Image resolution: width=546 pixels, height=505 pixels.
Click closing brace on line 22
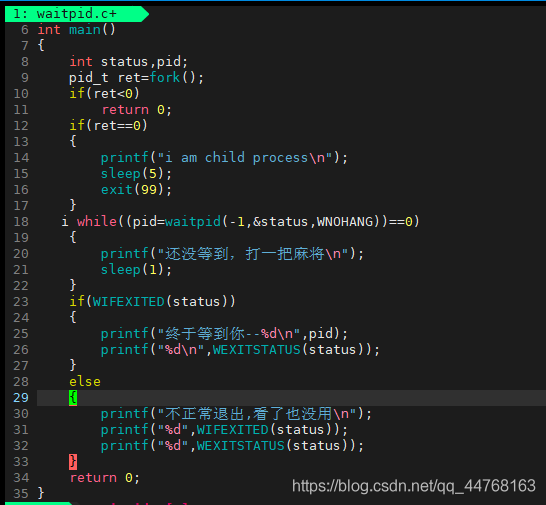point(73,286)
